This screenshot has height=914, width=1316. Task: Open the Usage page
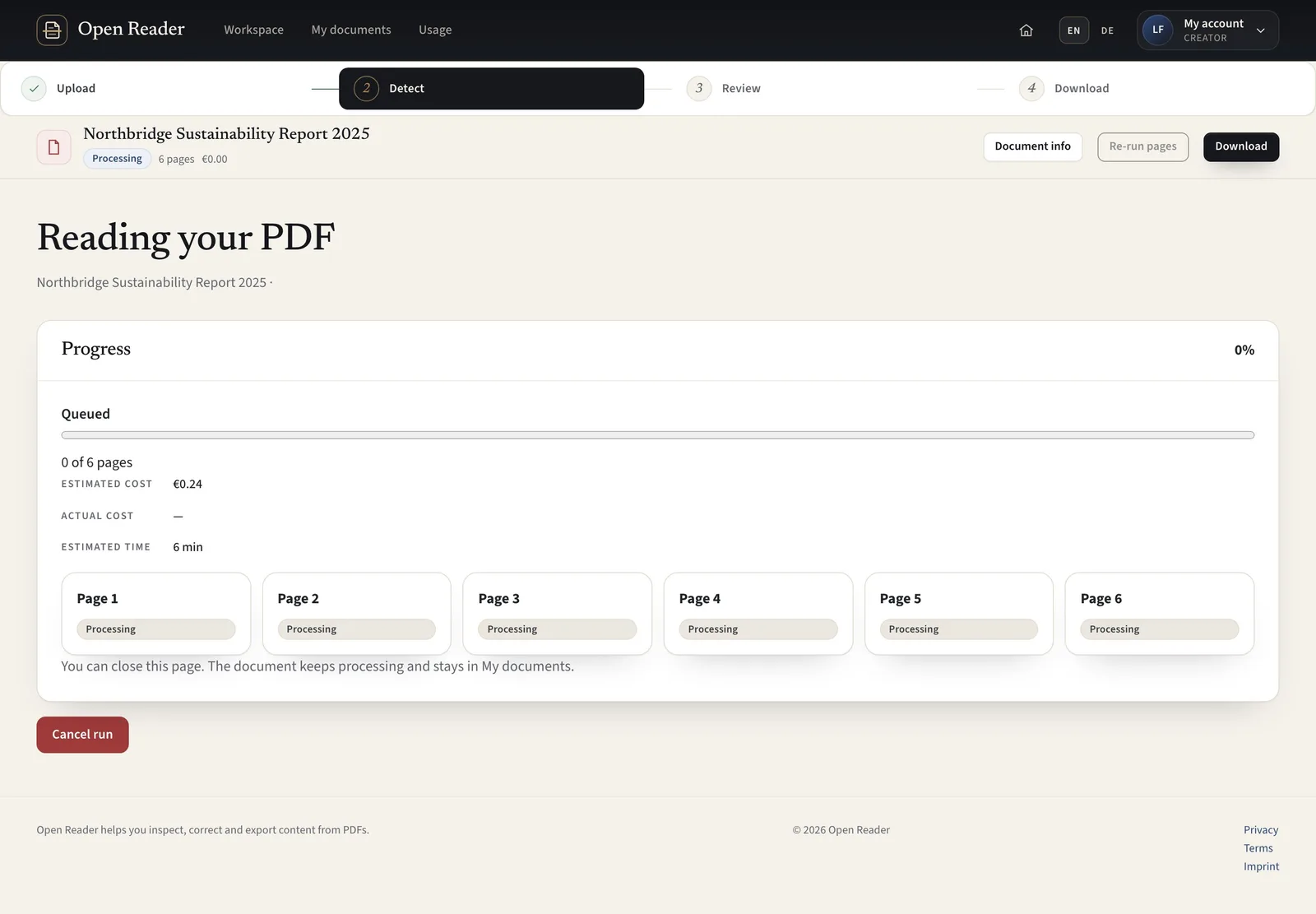(x=435, y=30)
